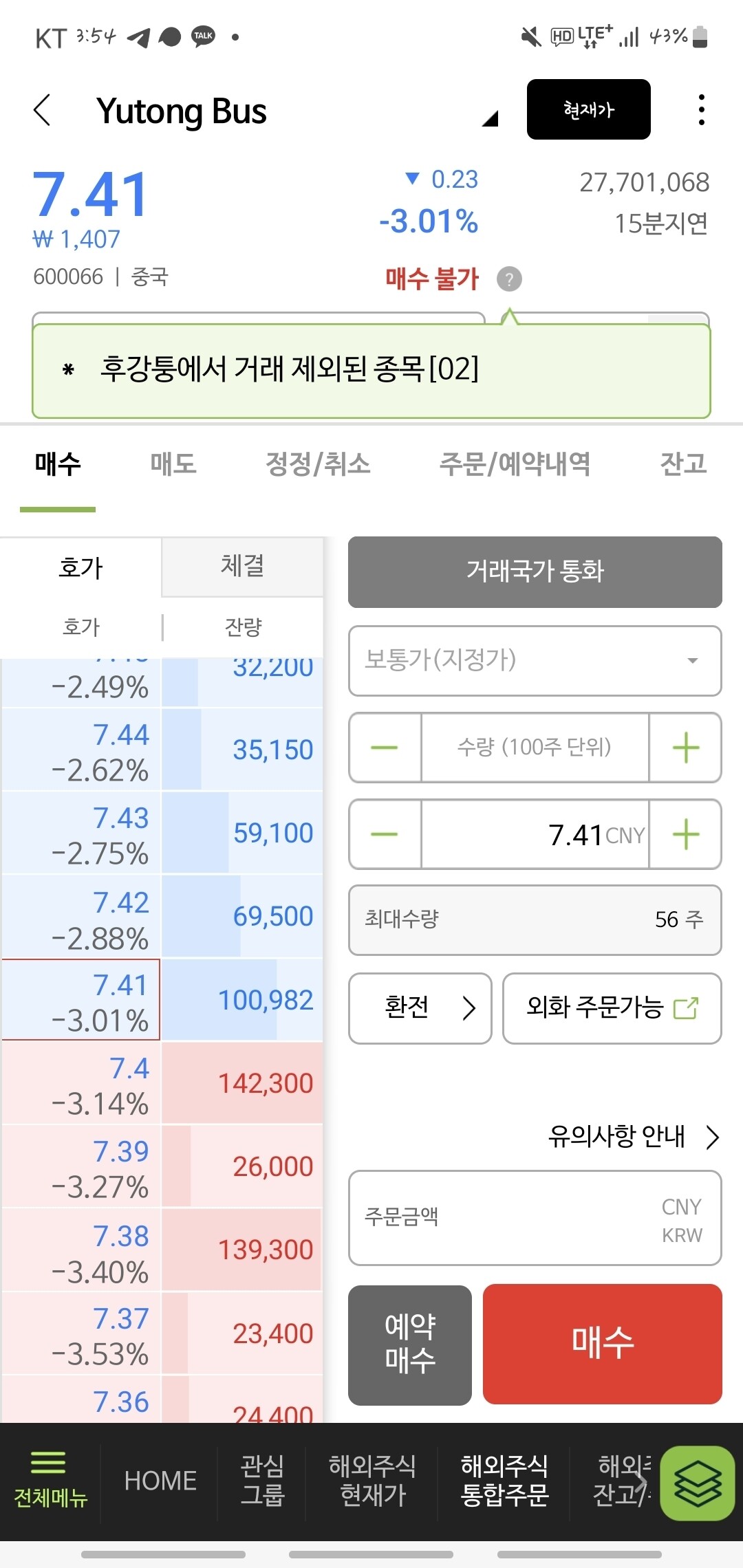The height and width of the screenshot is (1568, 743).
Task: Switch to the 매도 sell tab
Action: coord(174,464)
